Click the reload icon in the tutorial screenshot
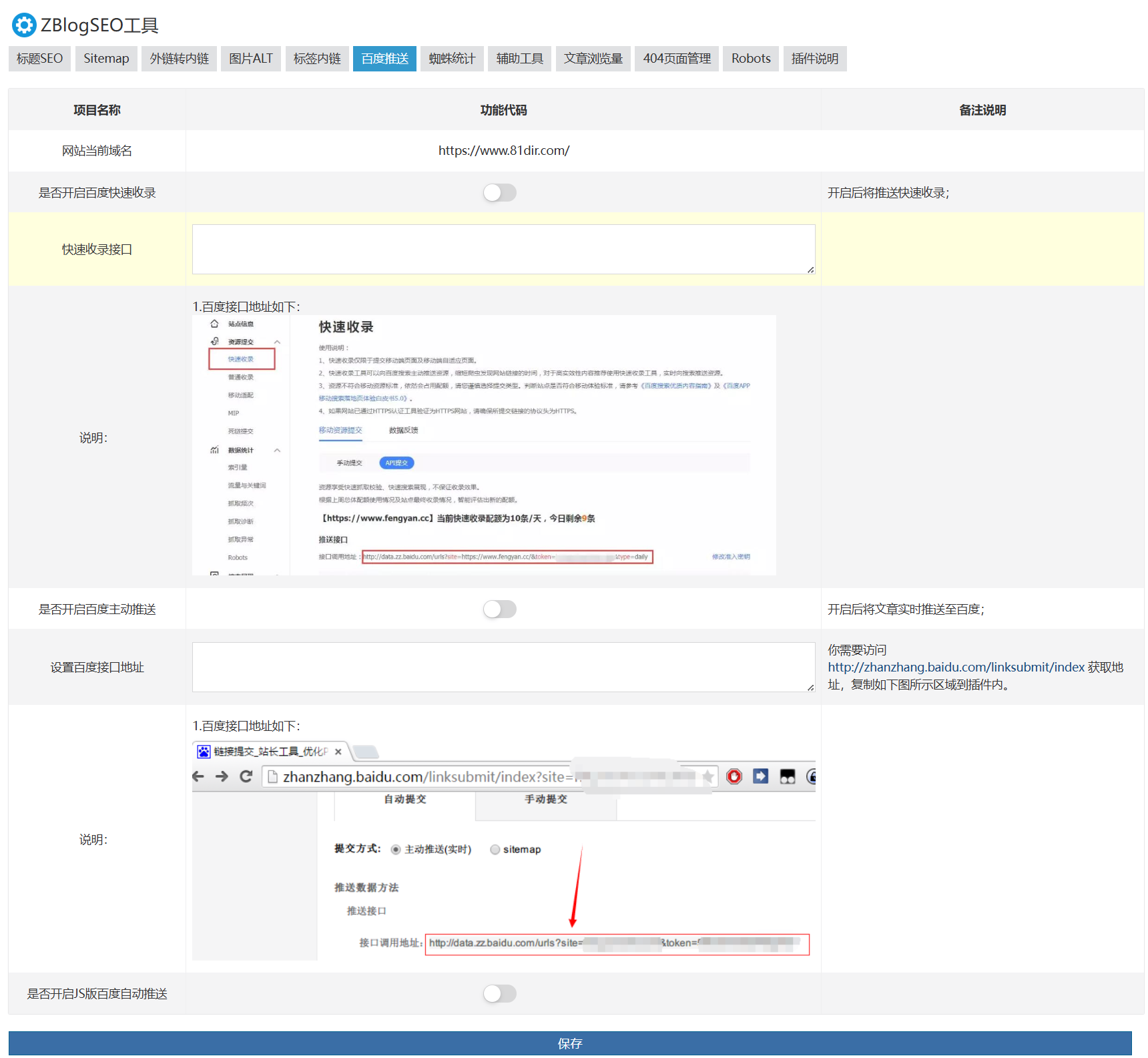The height and width of the screenshot is (1058, 1148). click(x=246, y=776)
